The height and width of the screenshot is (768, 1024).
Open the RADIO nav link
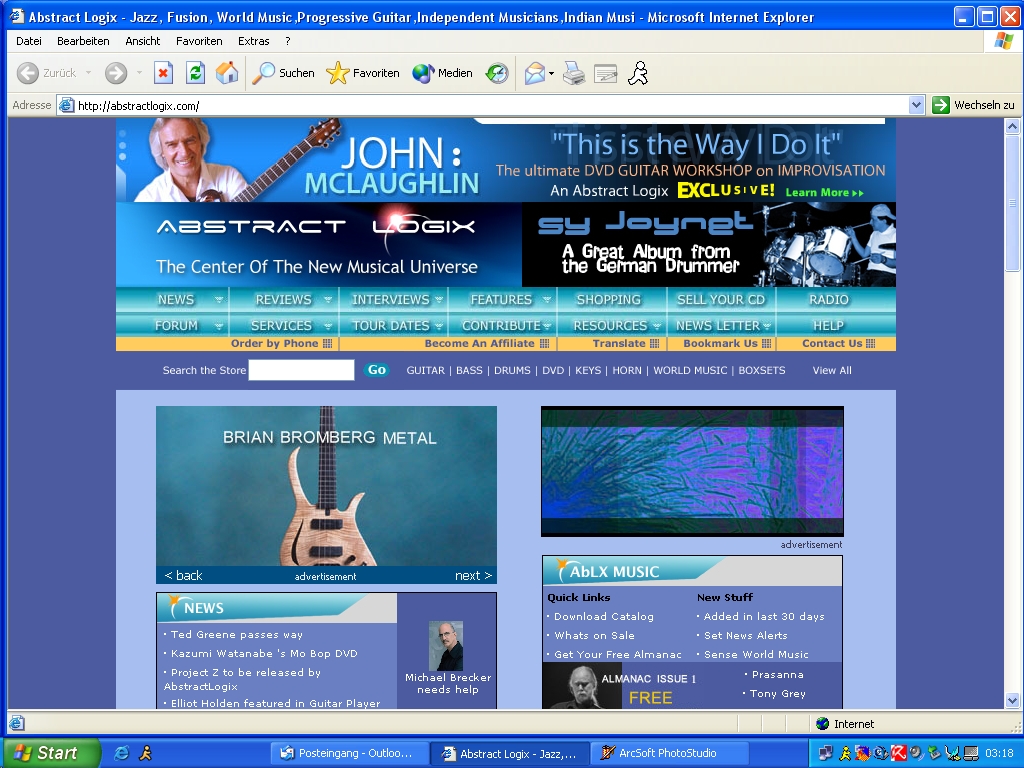[x=829, y=300]
